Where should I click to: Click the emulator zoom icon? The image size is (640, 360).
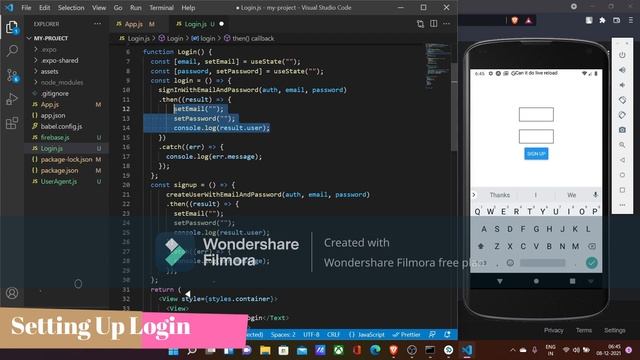pyautogui.click(x=622, y=145)
